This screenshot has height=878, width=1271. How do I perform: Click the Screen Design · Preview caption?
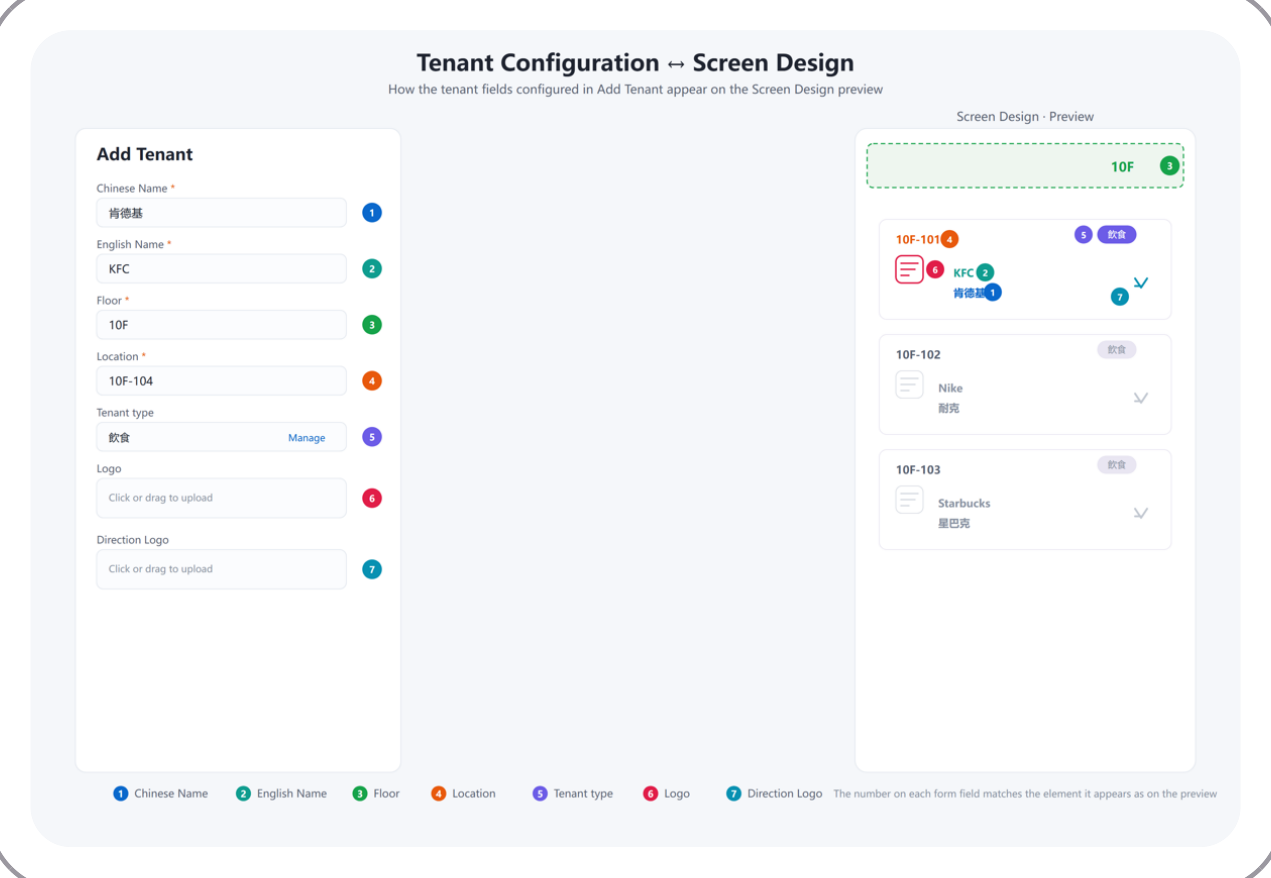point(1025,117)
